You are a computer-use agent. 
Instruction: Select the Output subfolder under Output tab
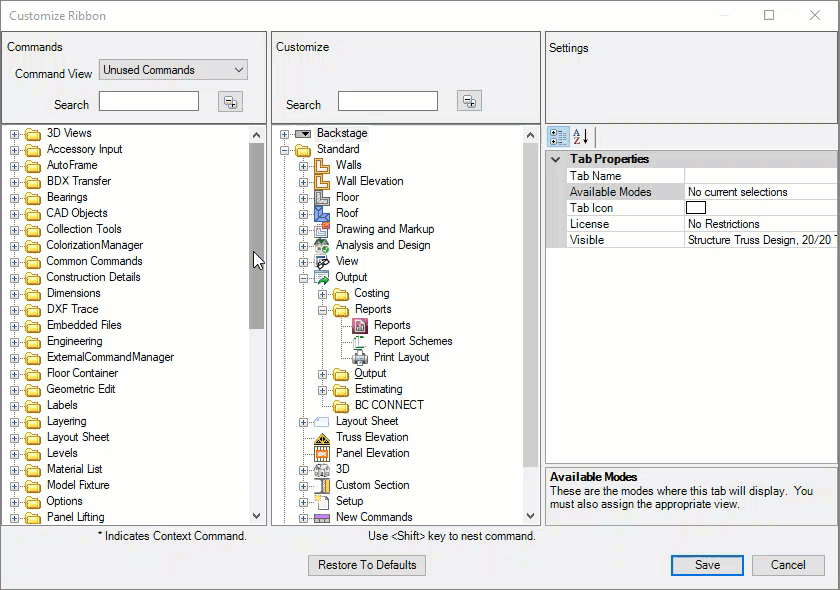[x=370, y=374]
